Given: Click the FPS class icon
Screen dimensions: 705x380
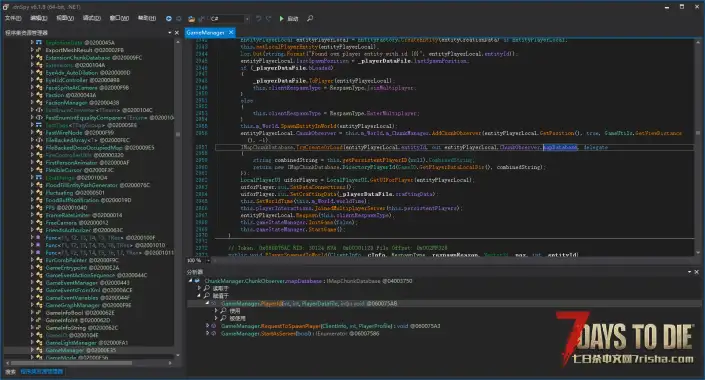Looking at the screenshot, I should (39, 207).
